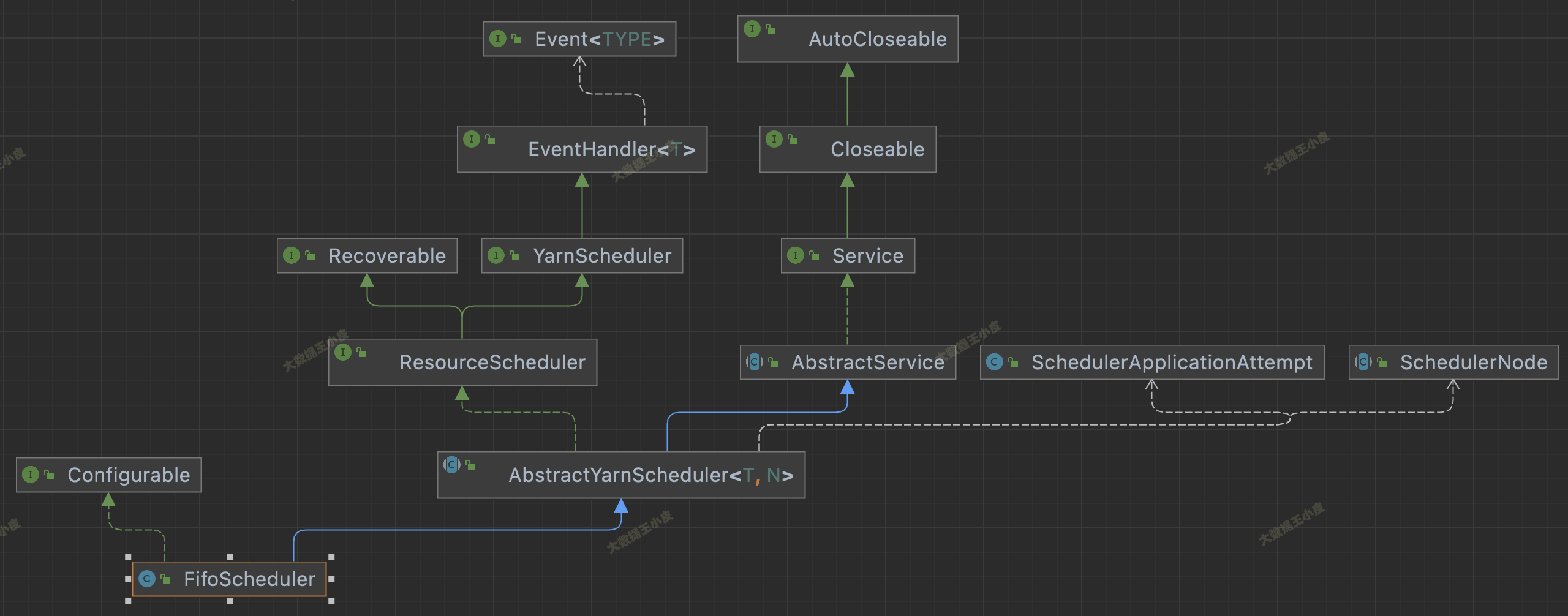Select the Configurable node label
This screenshot has width=1568, height=616.
pos(129,475)
